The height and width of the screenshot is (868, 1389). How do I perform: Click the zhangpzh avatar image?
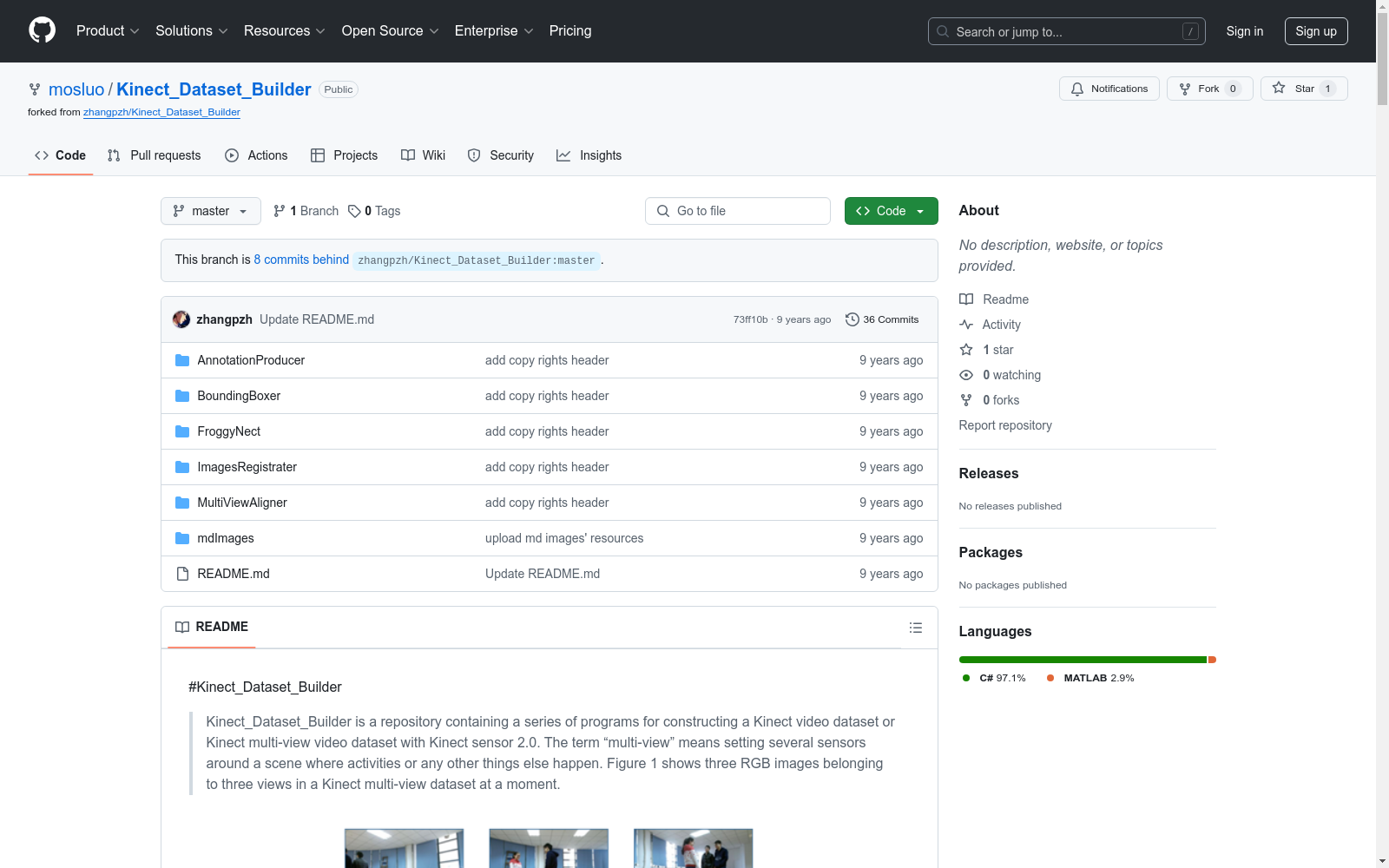click(x=181, y=319)
